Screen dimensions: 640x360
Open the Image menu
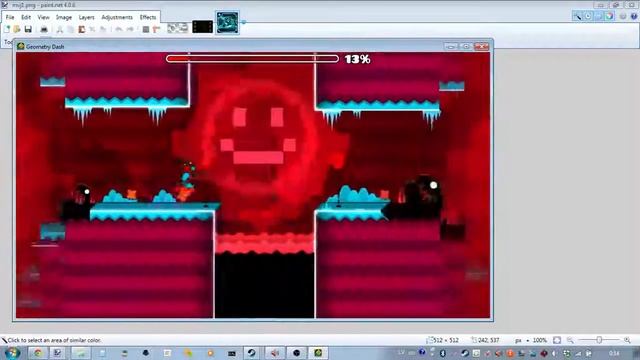click(64, 17)
